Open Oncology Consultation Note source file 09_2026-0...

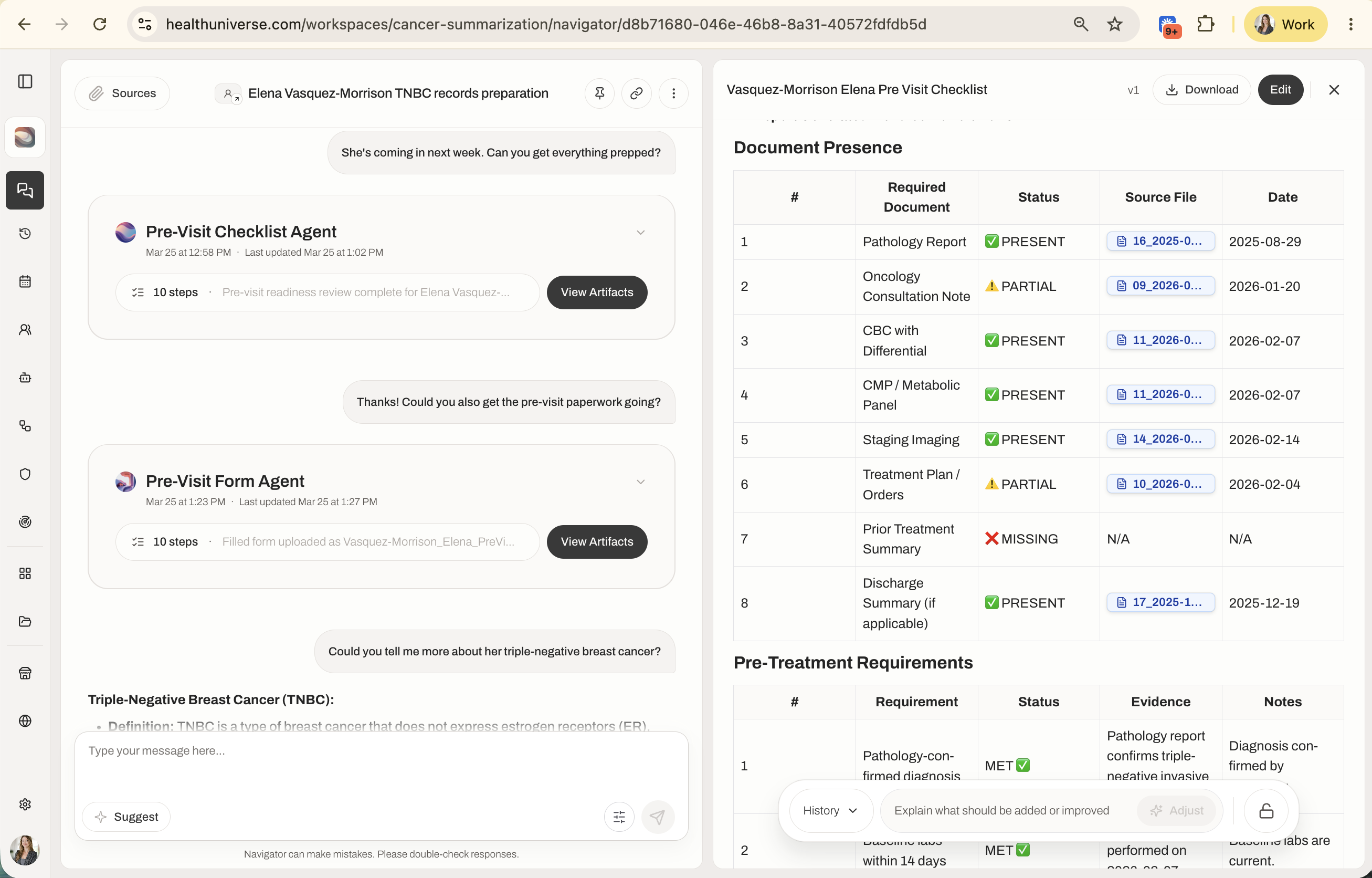point(1160,286)
